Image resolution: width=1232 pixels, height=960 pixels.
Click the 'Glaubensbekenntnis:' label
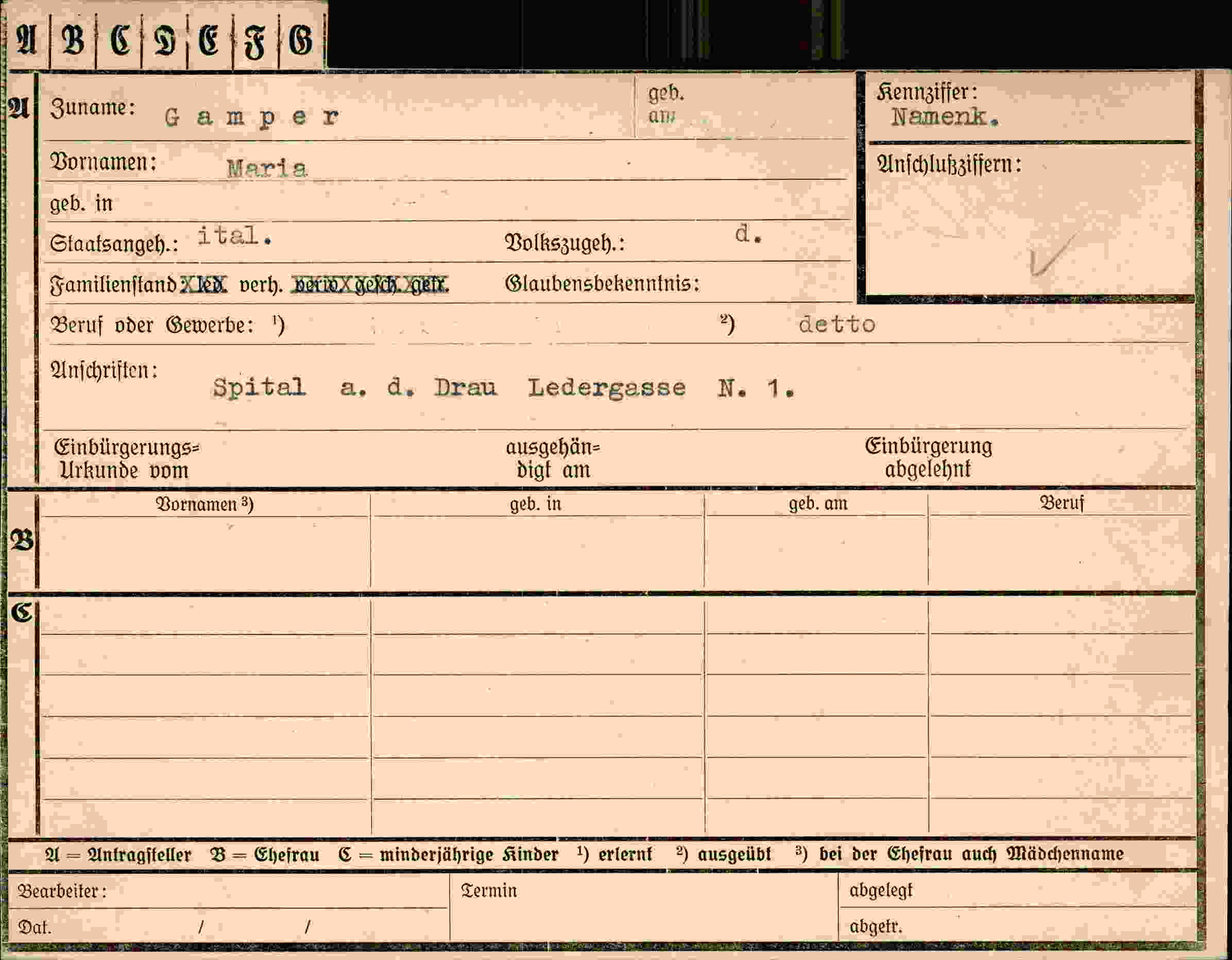[x=602, y=283]
